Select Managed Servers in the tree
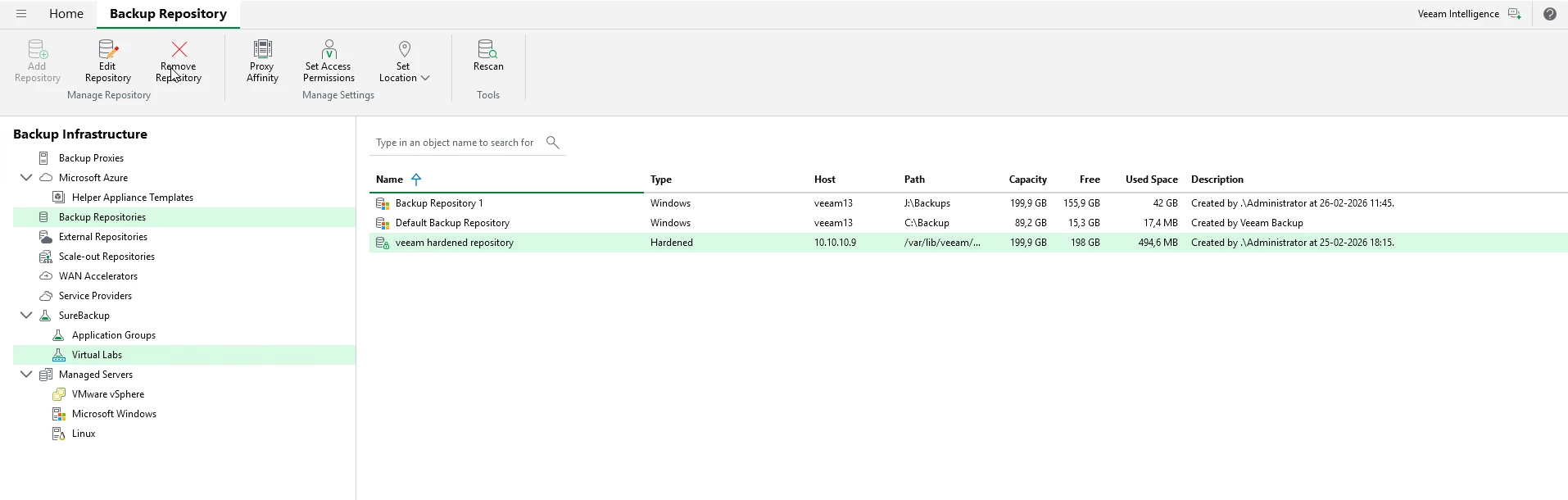Screen dimensions: 1568x500 [x=96, y=375]
